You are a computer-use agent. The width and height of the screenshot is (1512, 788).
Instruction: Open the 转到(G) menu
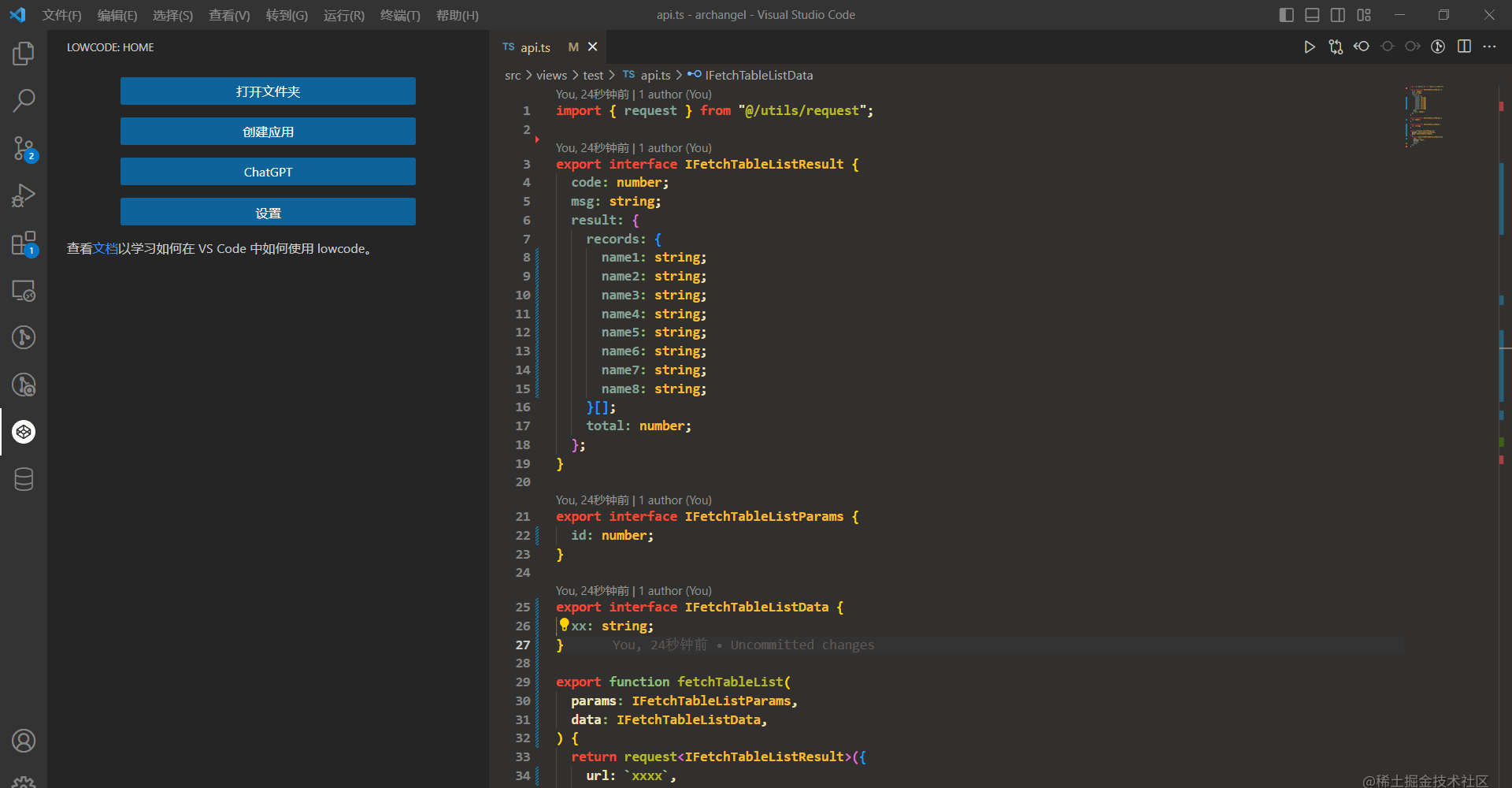[x=287, y=15]
